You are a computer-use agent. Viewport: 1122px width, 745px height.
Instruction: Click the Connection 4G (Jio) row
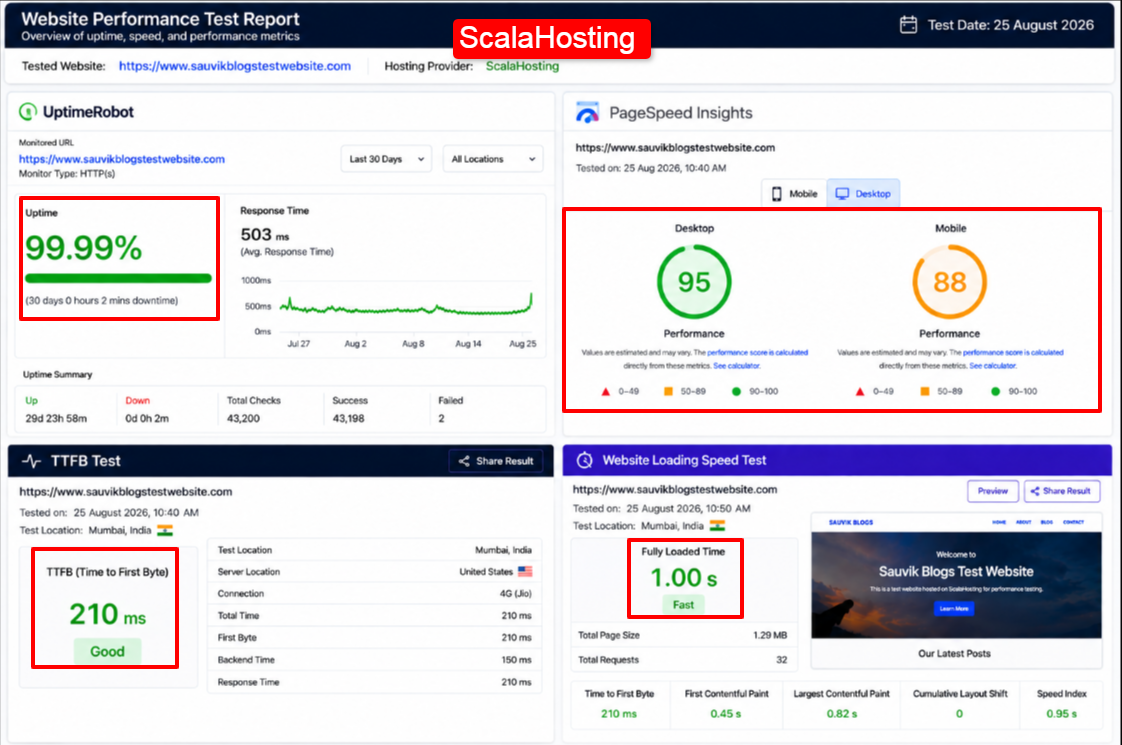[x=374, y=594]
